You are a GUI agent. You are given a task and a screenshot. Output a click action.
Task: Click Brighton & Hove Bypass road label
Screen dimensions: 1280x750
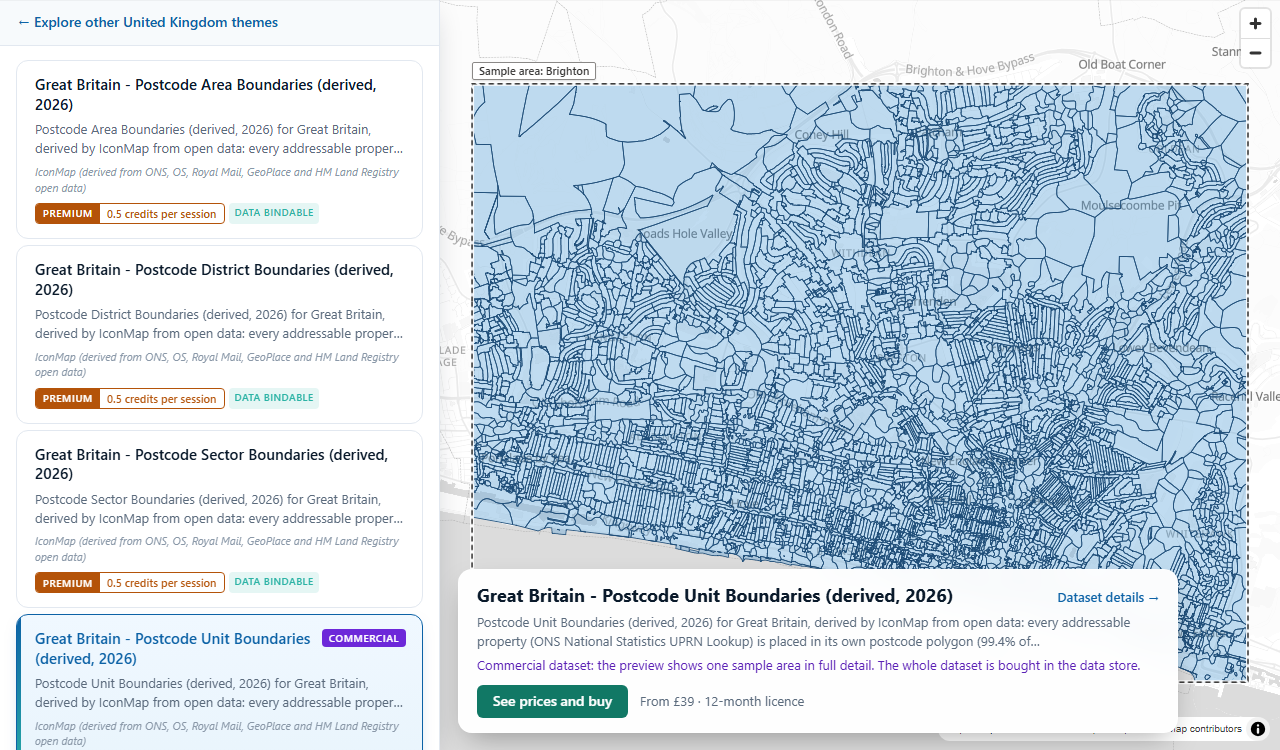click(970, 67)
